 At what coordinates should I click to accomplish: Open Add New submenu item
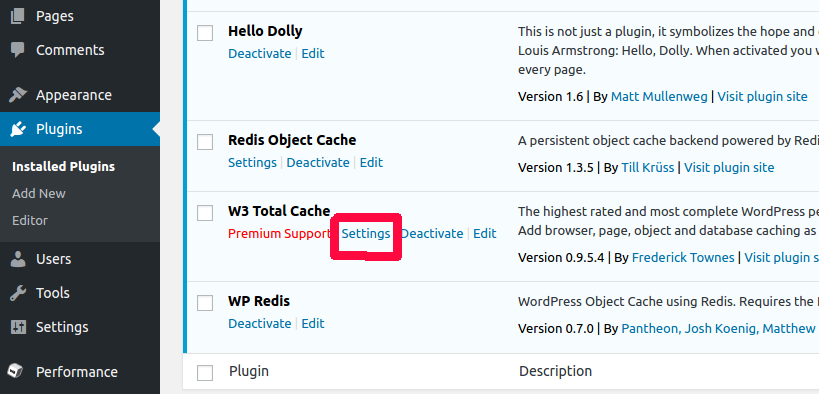coord(39,193)
